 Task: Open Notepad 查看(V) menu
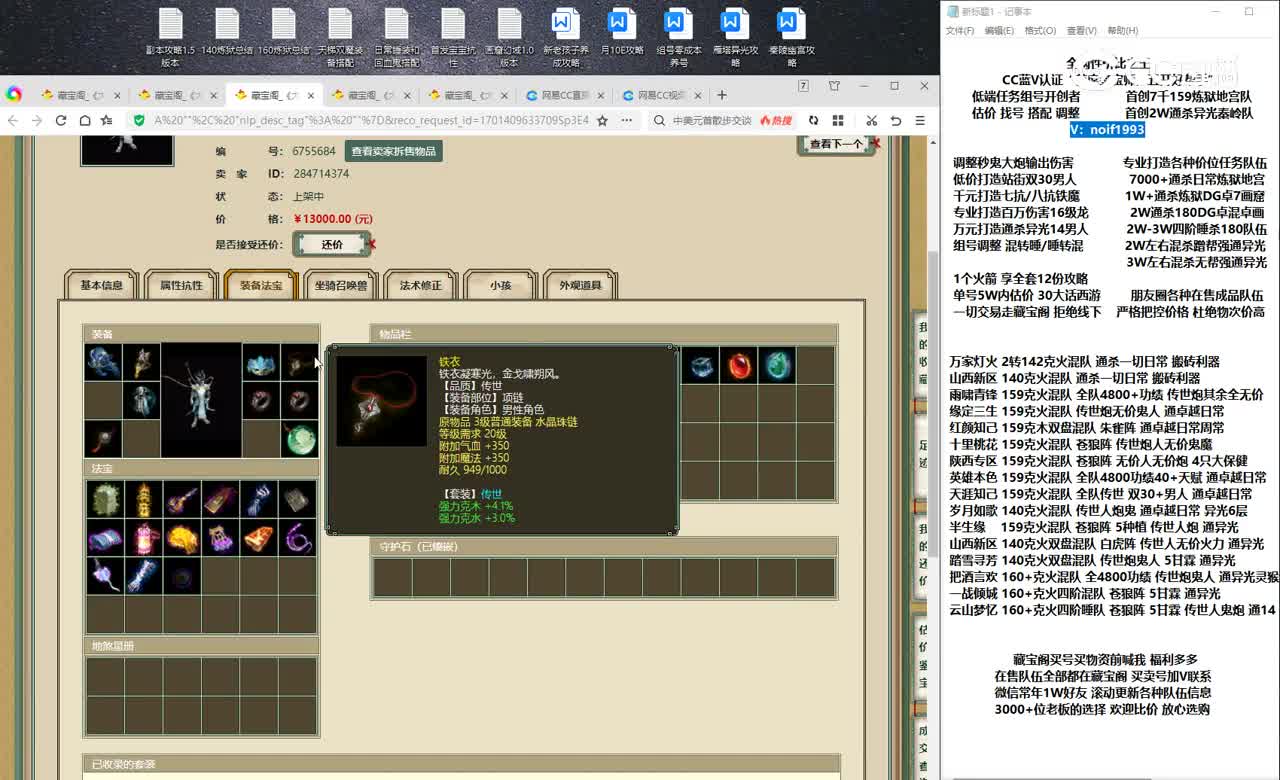tap(1081, 31)
